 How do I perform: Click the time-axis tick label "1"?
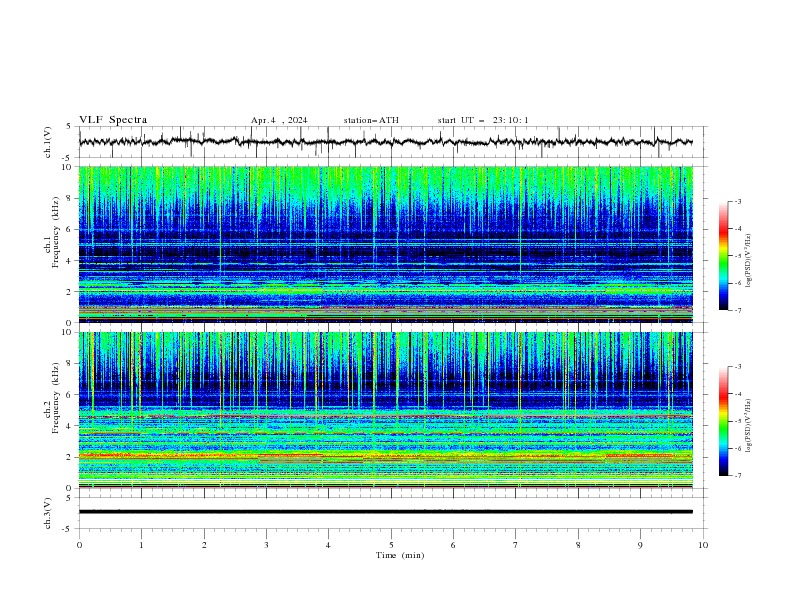[x=141, y=545]
